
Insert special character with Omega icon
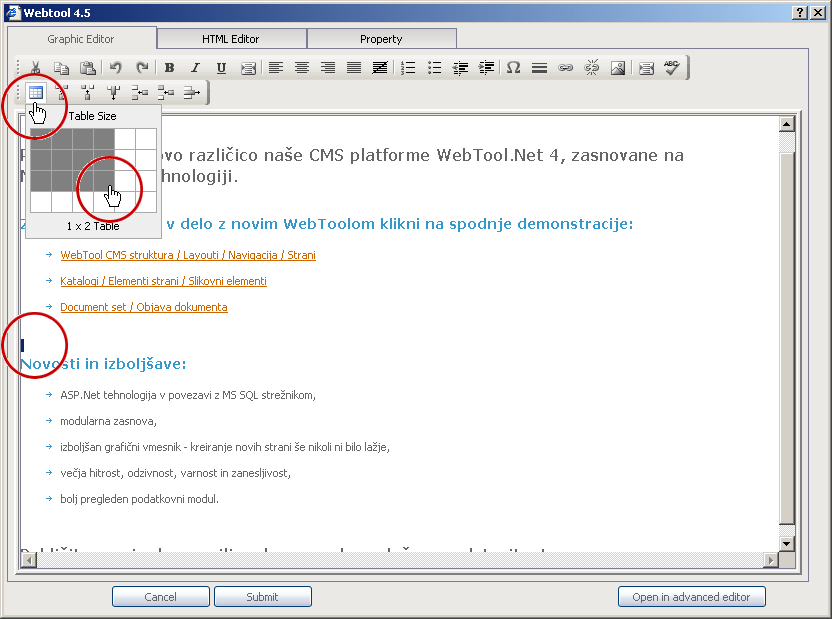[513, 68]
